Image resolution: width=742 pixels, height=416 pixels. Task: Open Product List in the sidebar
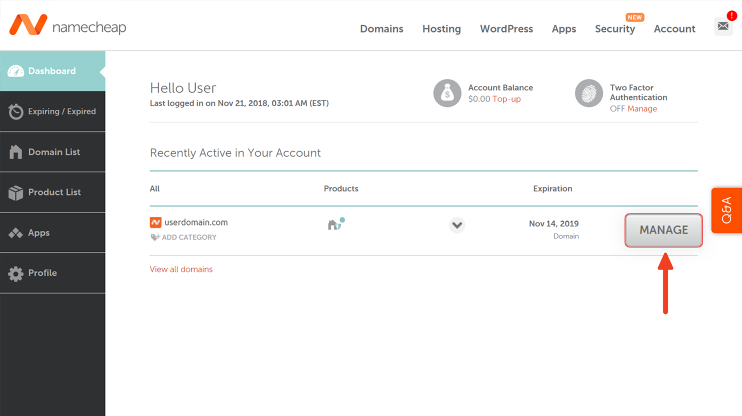click(x=53, y=192)
